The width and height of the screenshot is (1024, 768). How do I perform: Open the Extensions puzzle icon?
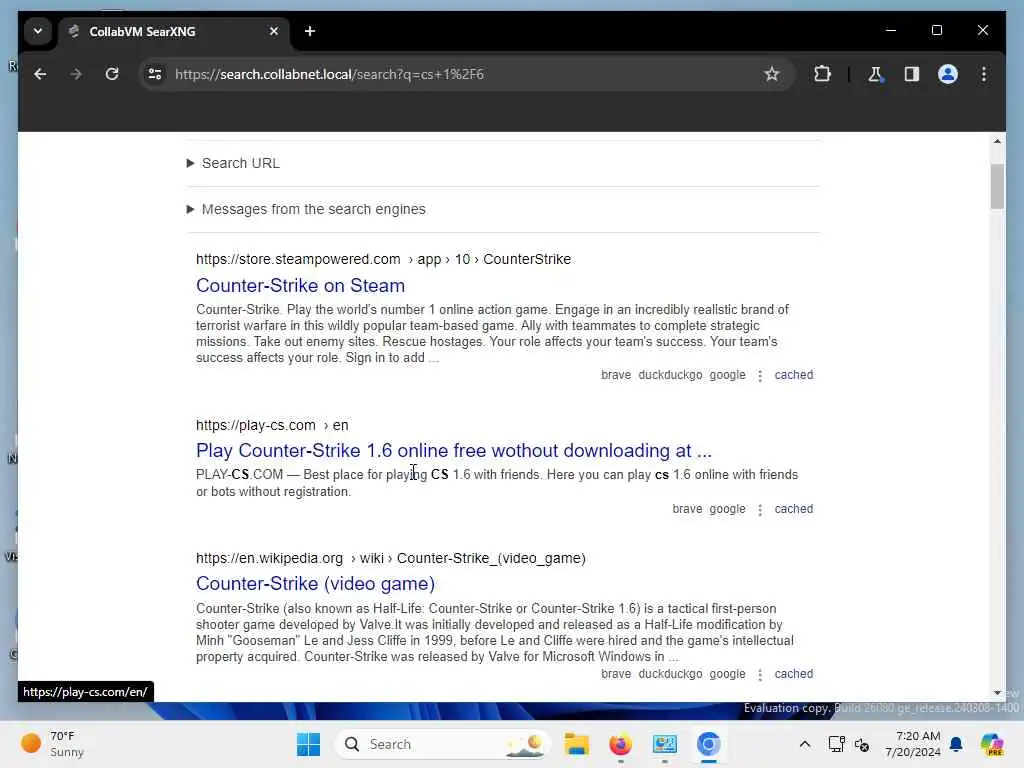point(822,74)
